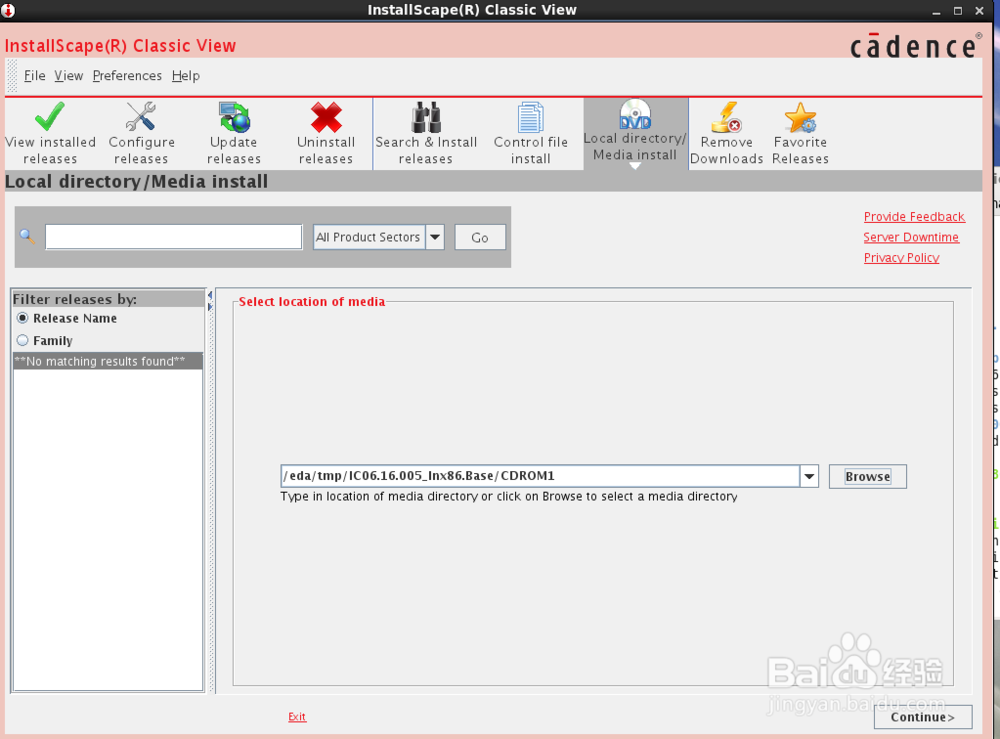Click the menu bar drag handle

pos(12,75)
